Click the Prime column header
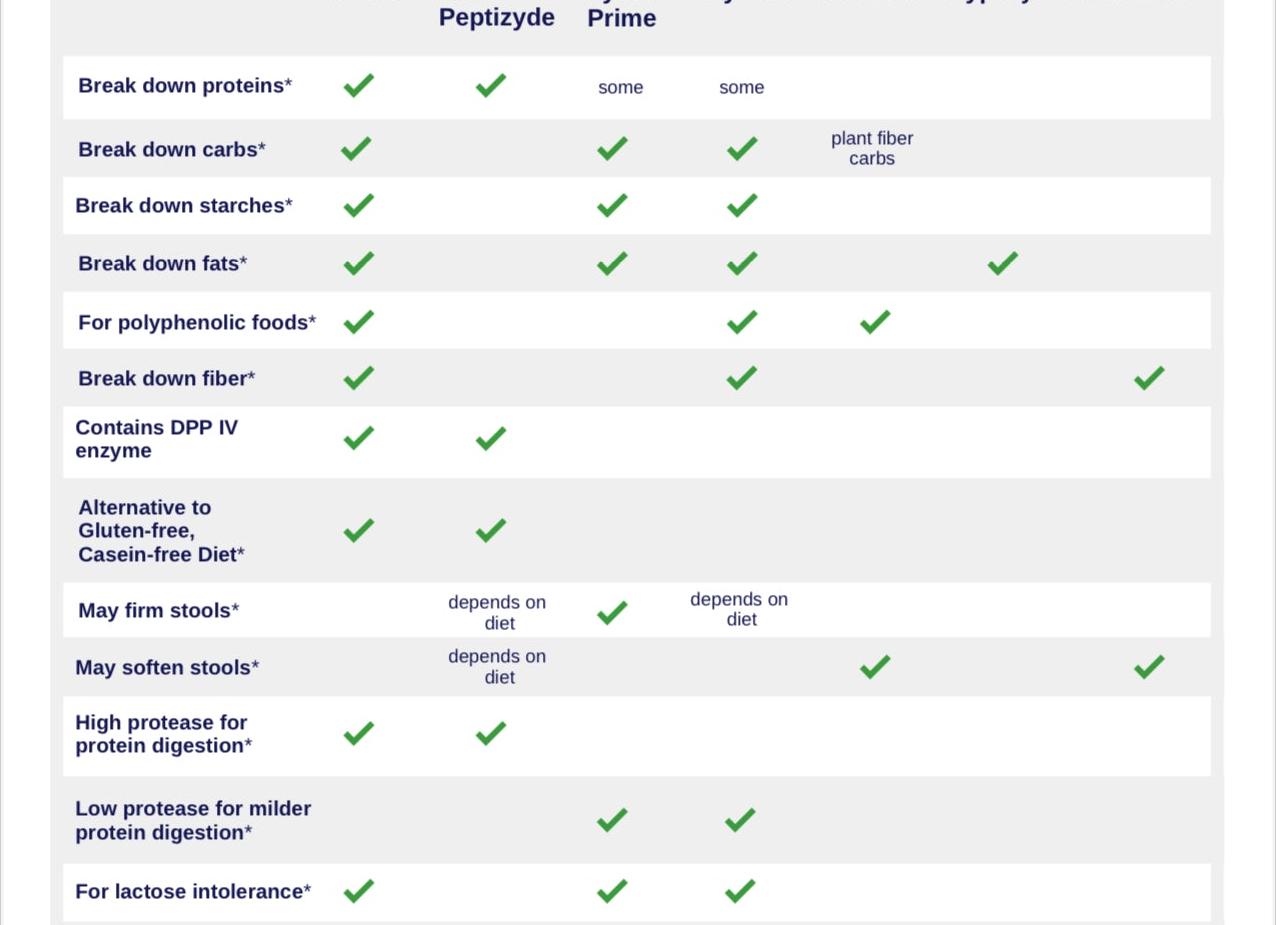Viewport: 1276px width, 925px height. [x=621, y=18]
